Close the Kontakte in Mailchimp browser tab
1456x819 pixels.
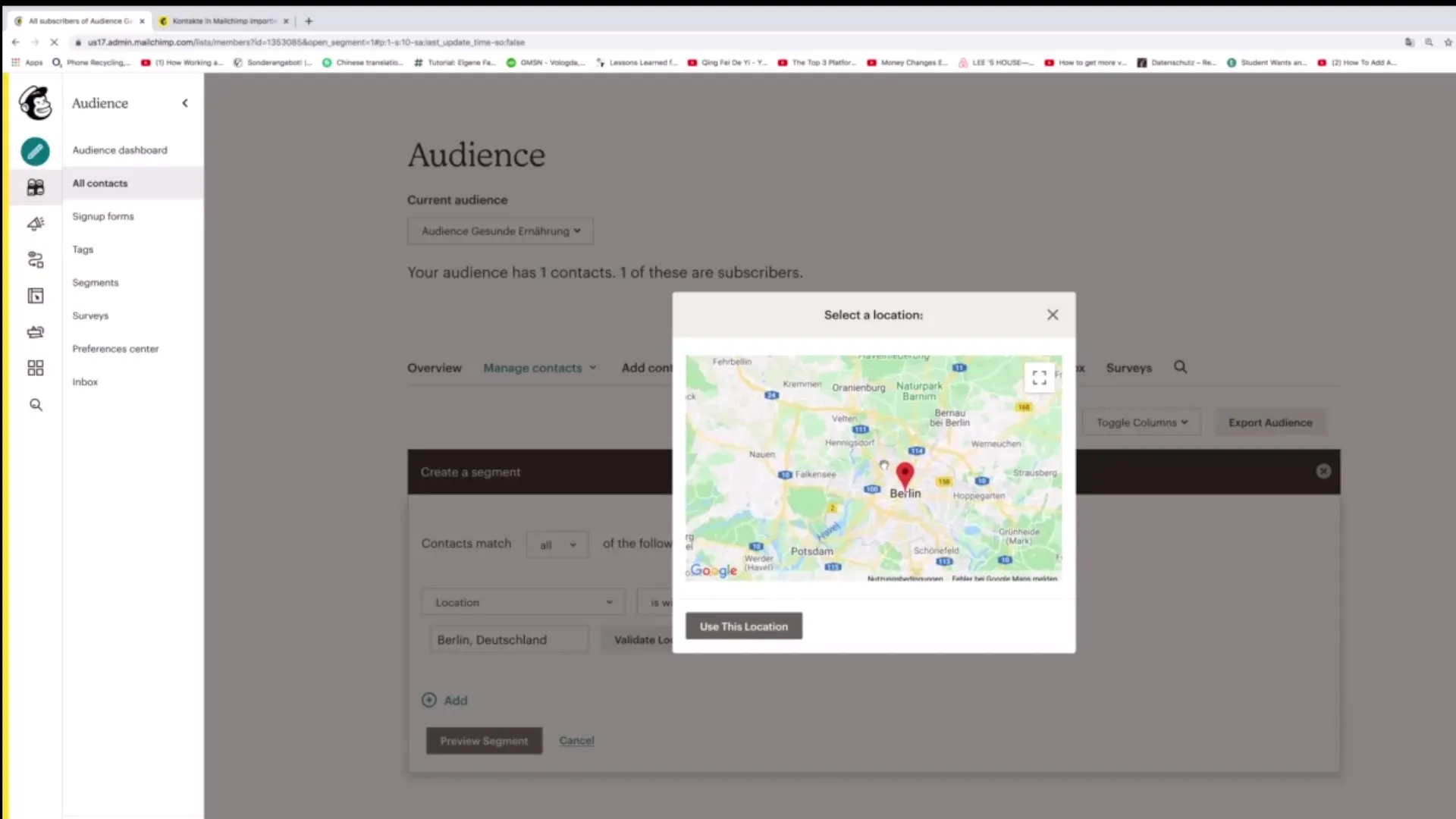tap(286, 21)
